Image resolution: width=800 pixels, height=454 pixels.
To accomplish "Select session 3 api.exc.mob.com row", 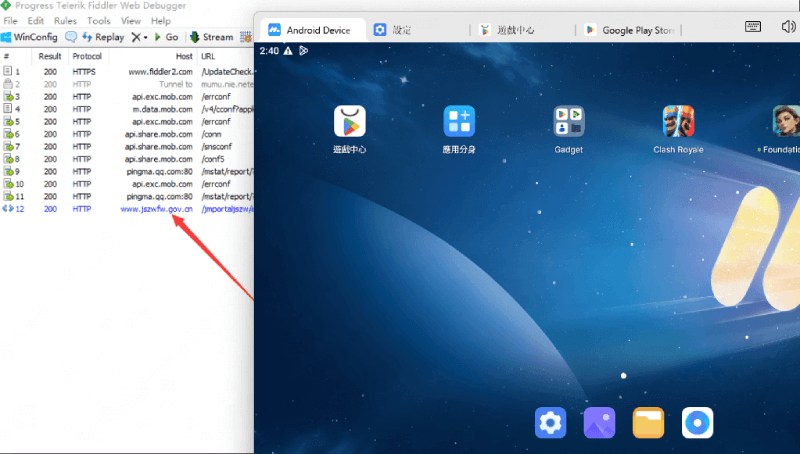I will coord(127,97).
